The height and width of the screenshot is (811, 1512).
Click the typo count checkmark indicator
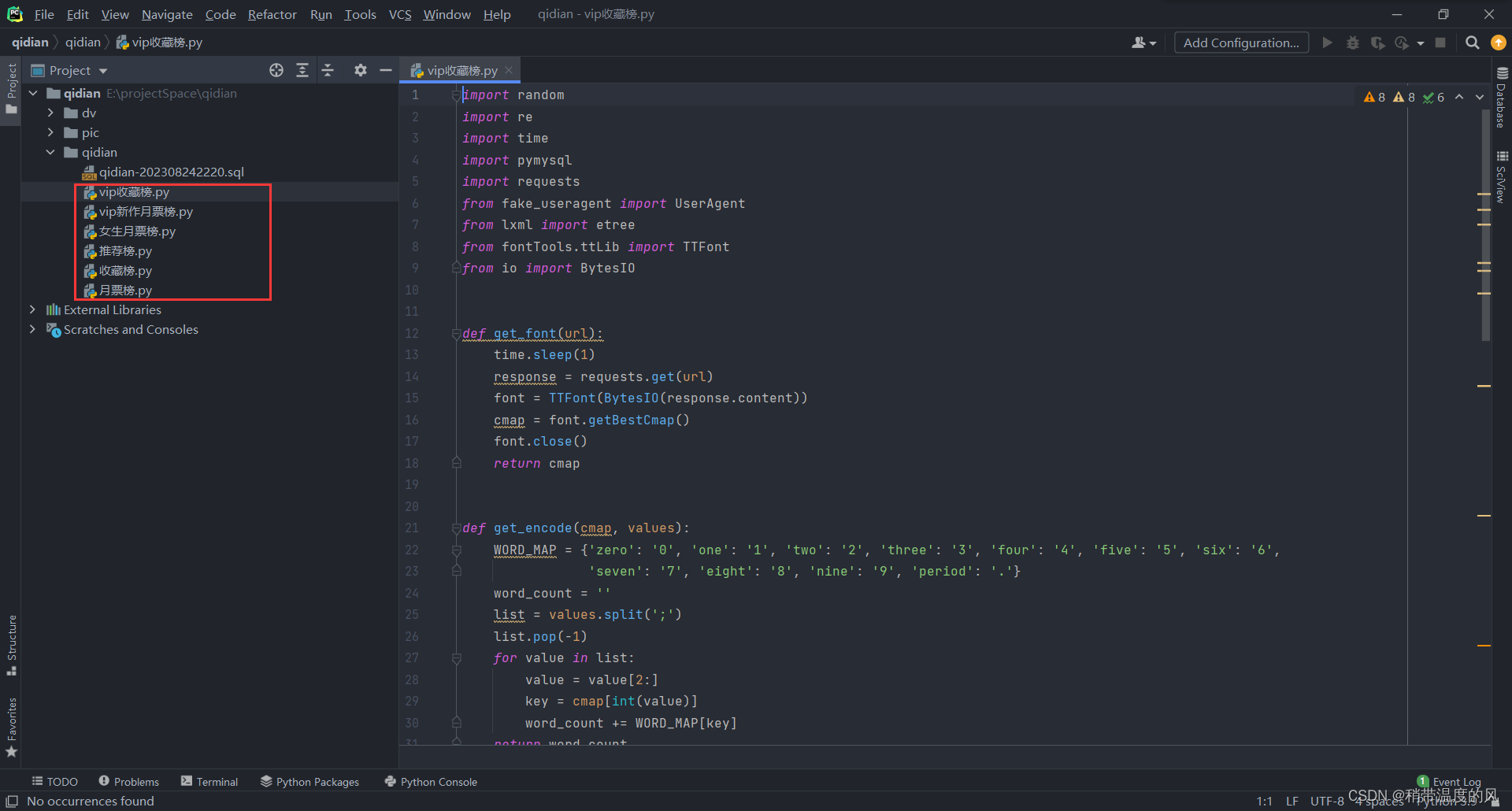click(1433, 97)
